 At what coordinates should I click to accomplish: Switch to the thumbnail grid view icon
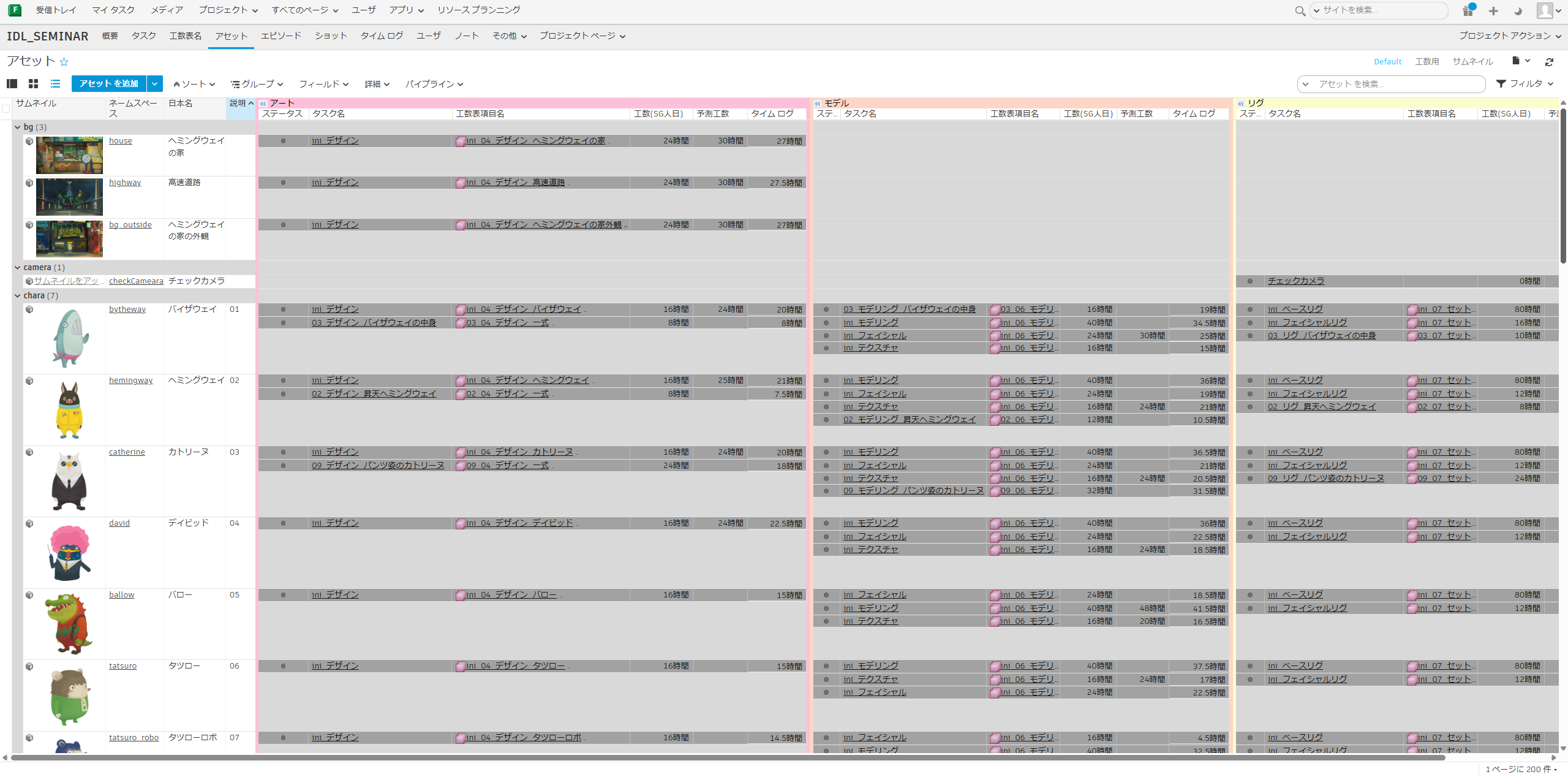34,84
